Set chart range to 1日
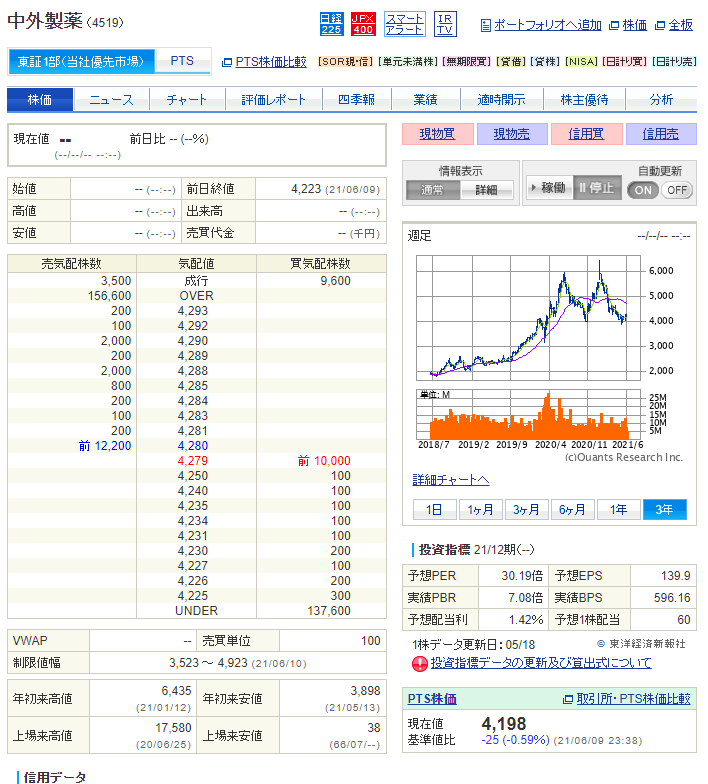The height and width of the screenshot is (784, 708). [434, 510]
